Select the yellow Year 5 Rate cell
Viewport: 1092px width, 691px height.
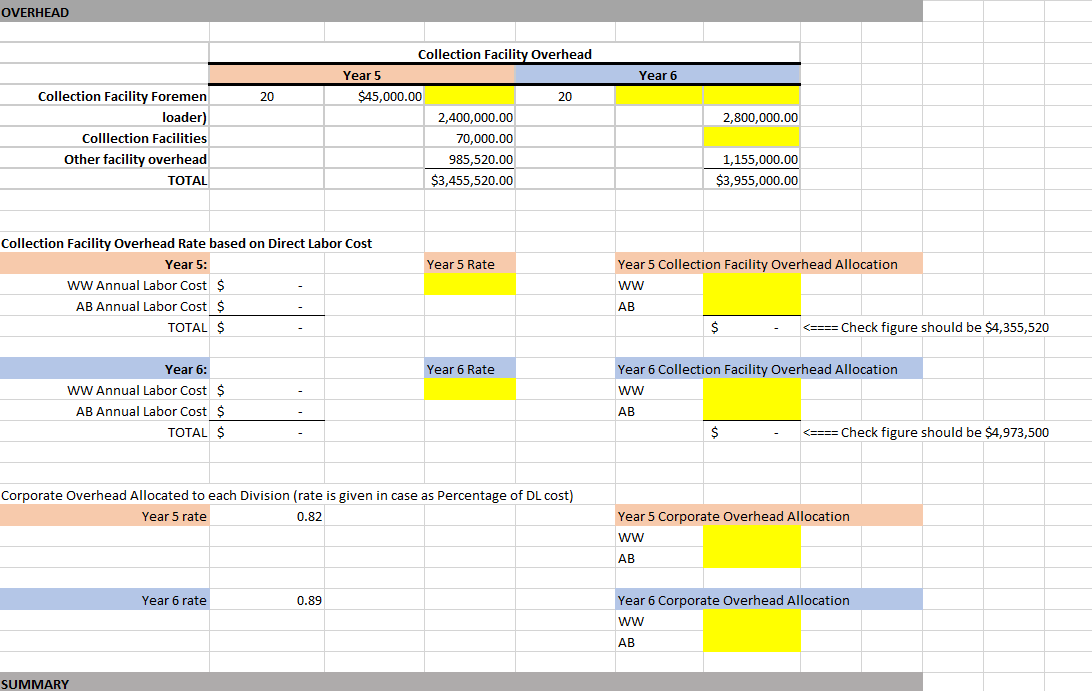(470, 285)
